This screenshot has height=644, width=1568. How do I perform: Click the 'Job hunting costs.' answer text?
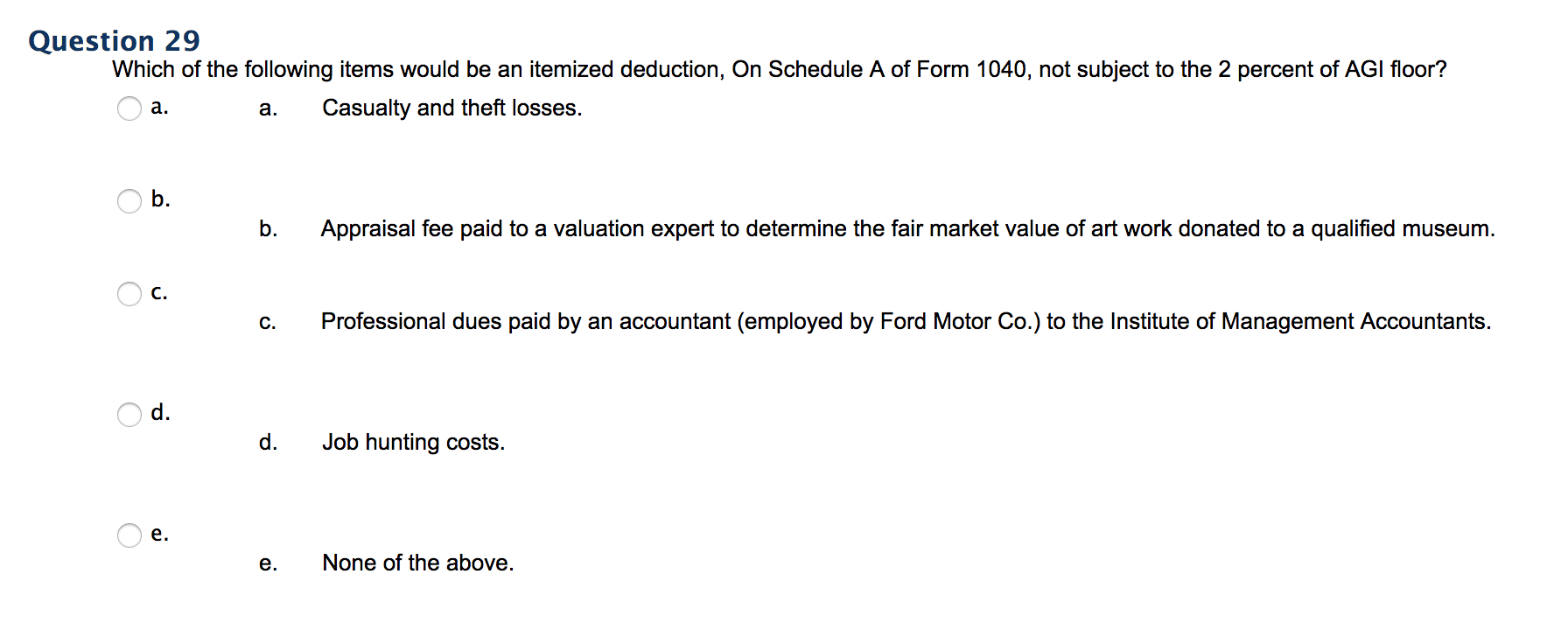[x=414, y=442]
